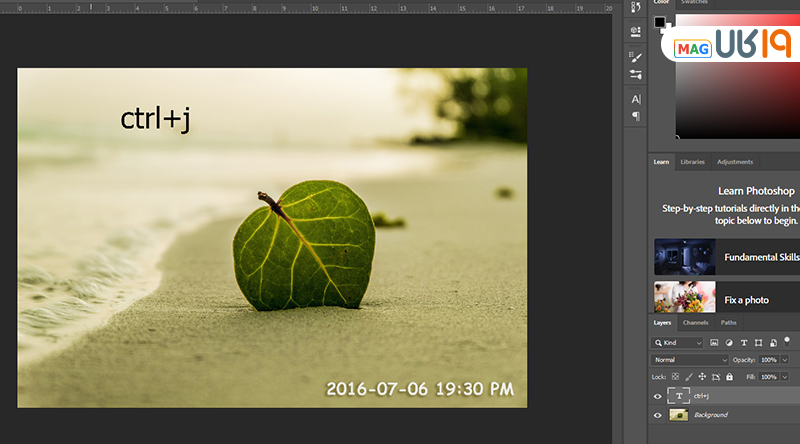
Task: Click the lock position move icon
Action: point(702,376)
